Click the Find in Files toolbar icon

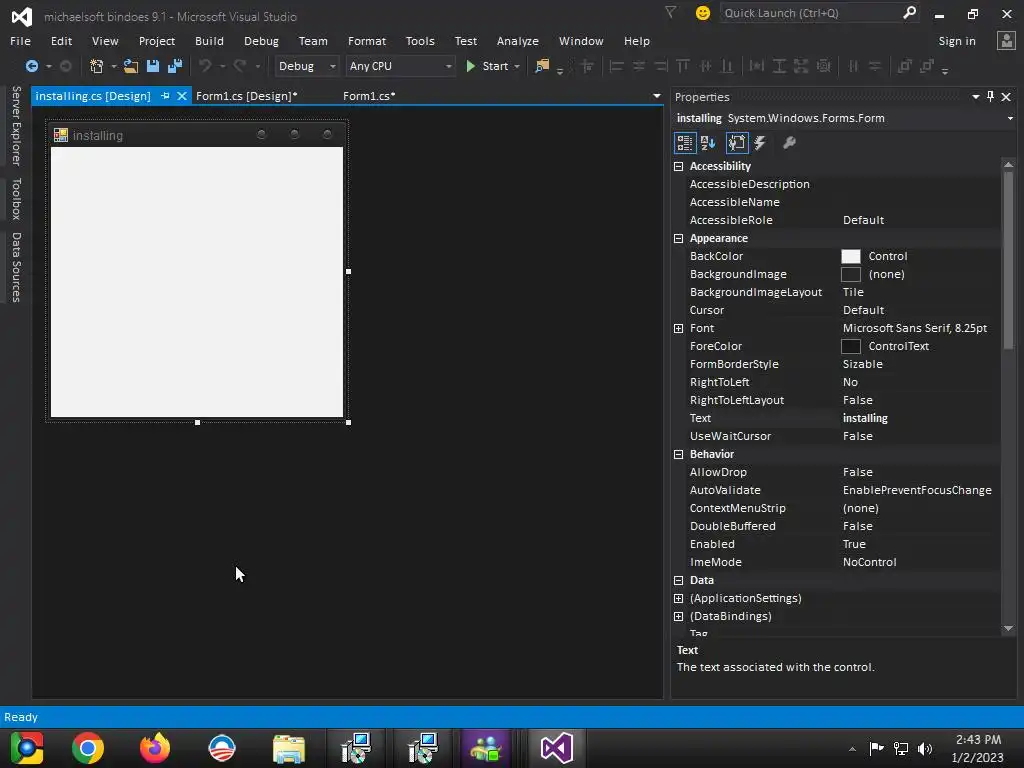pos(542,66)
